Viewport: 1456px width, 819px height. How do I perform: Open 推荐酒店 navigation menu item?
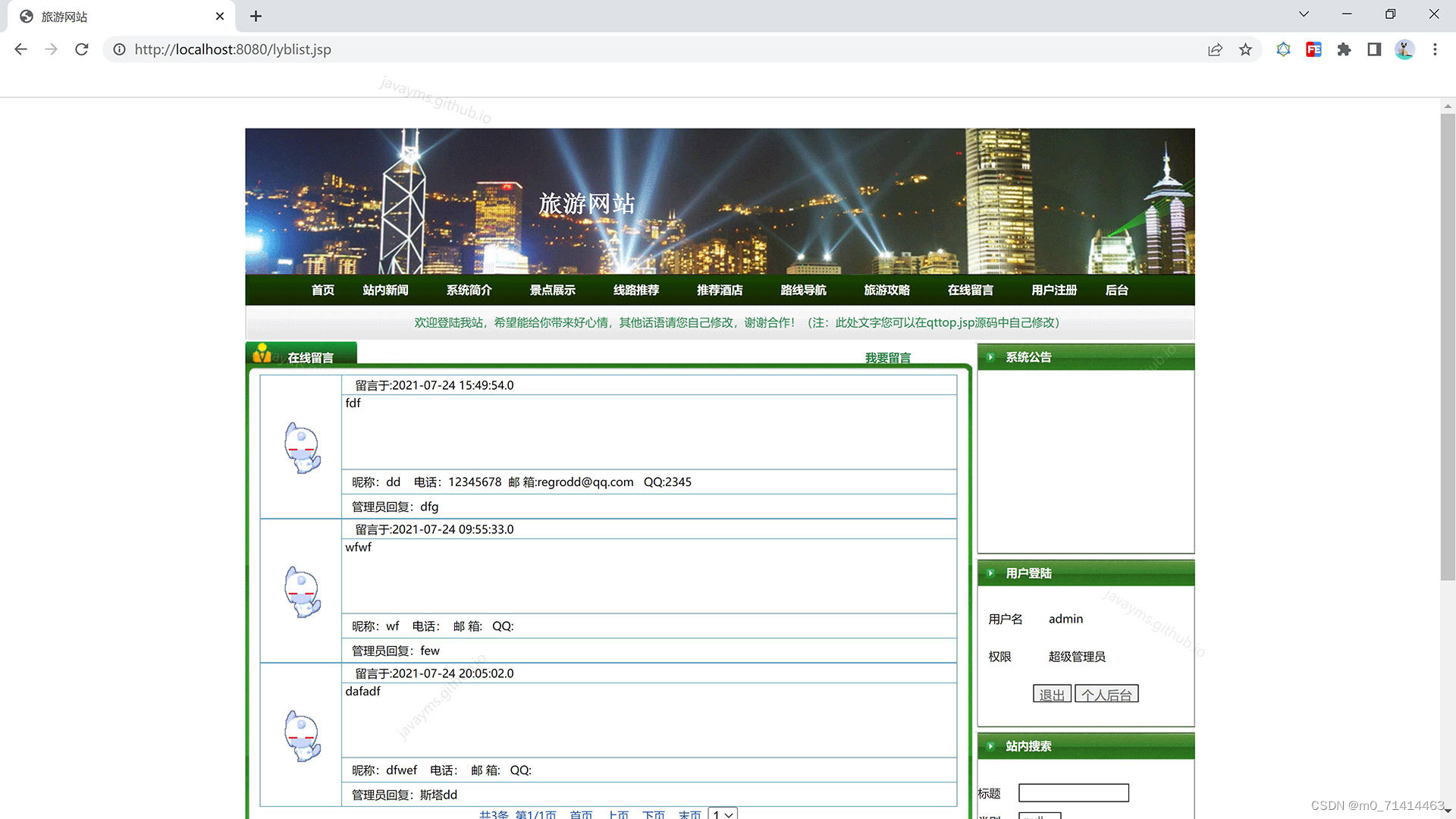click(719, 290)
